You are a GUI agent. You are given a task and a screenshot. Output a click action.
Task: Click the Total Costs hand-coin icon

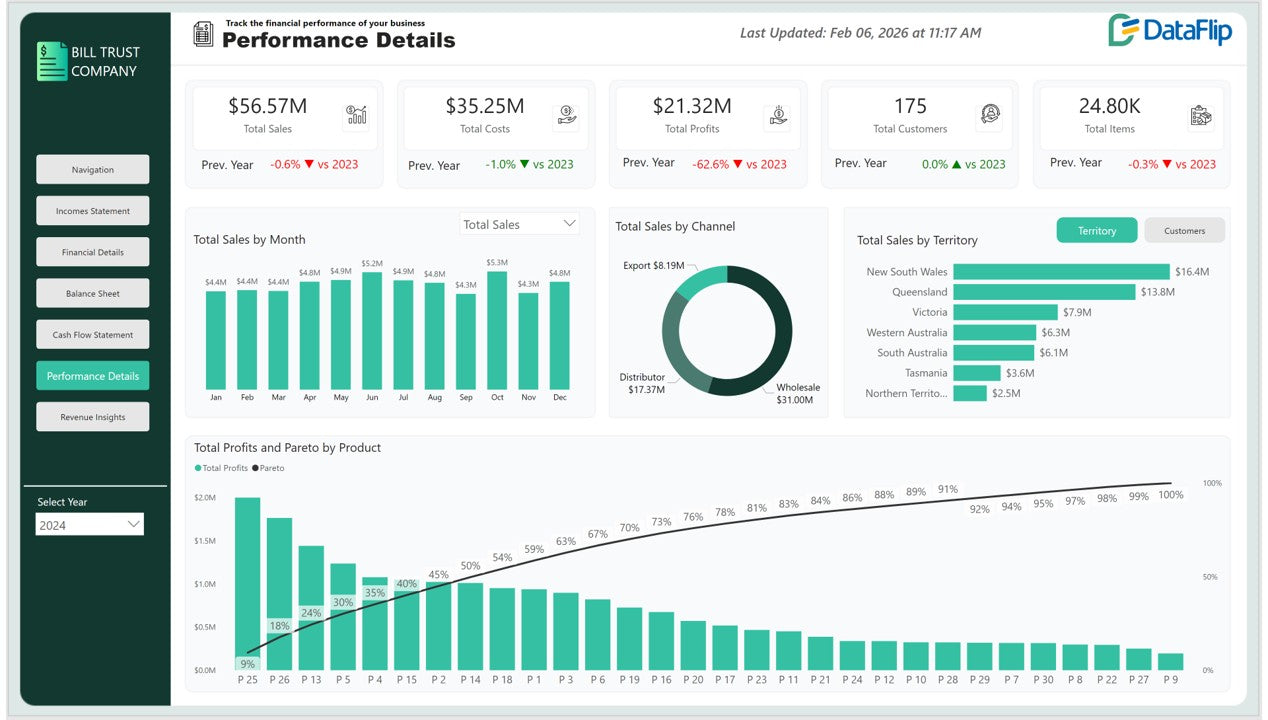click(x=566, y=116)
